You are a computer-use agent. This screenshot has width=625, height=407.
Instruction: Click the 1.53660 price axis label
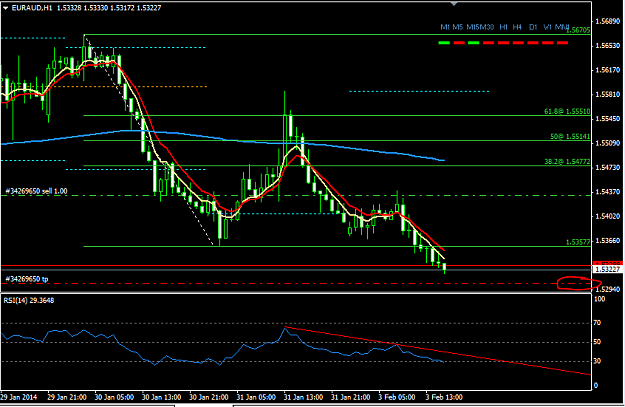[x=607, y=241]
